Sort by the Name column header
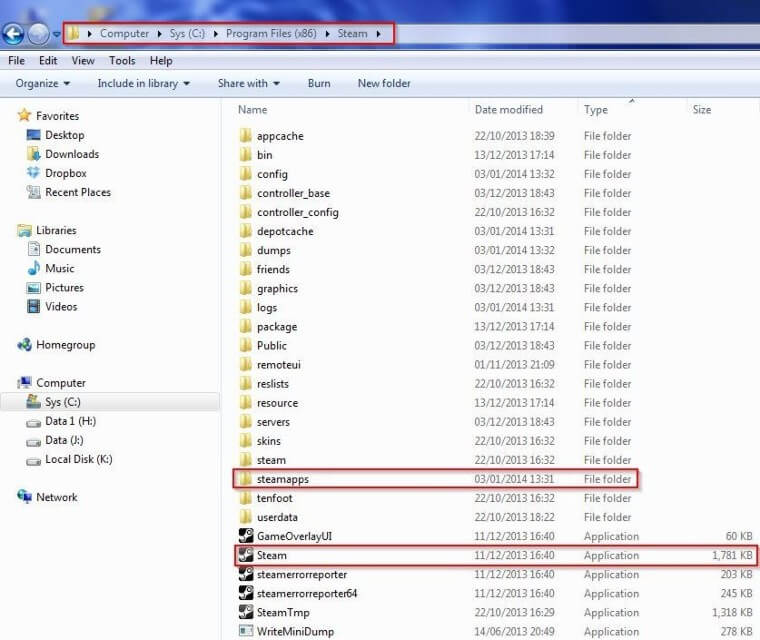 253,110
